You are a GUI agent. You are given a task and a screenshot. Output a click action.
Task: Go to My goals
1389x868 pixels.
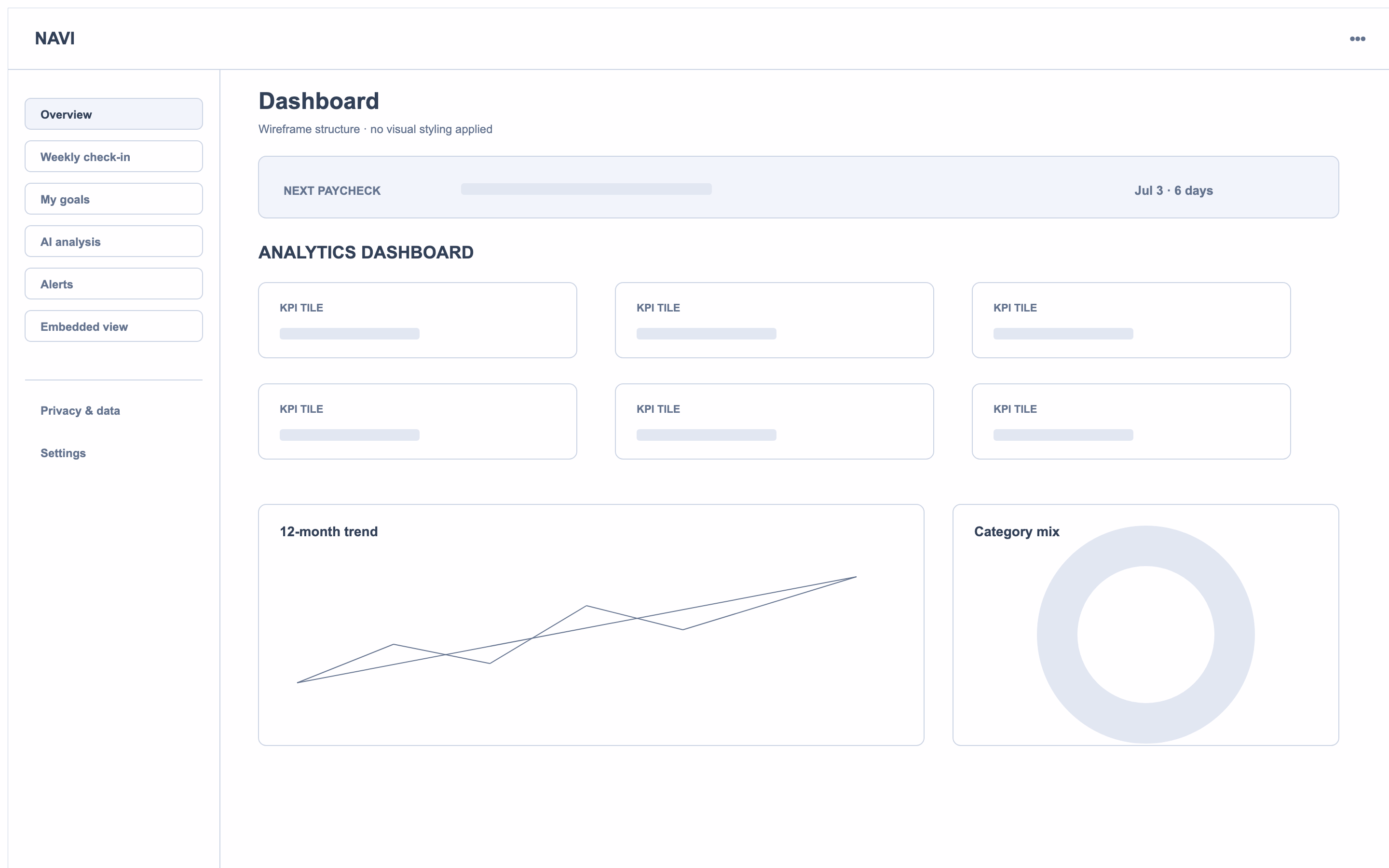coord(114,199)
